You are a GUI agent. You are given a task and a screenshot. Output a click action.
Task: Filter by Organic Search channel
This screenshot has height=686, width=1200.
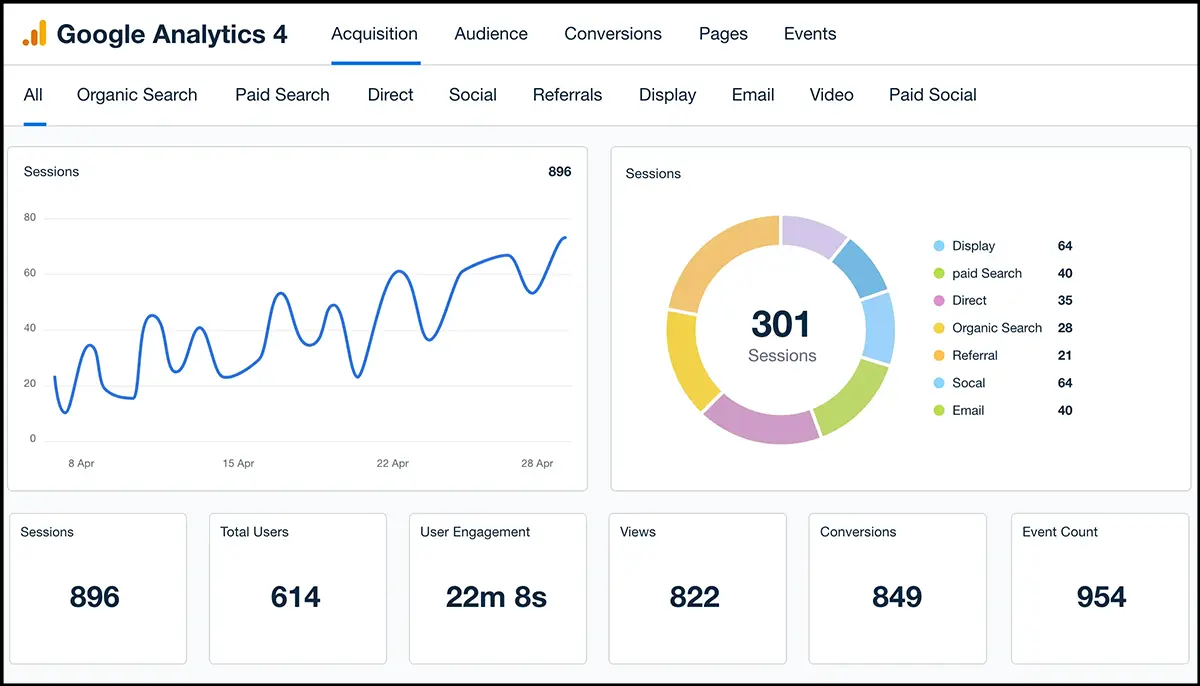[137, 95]
